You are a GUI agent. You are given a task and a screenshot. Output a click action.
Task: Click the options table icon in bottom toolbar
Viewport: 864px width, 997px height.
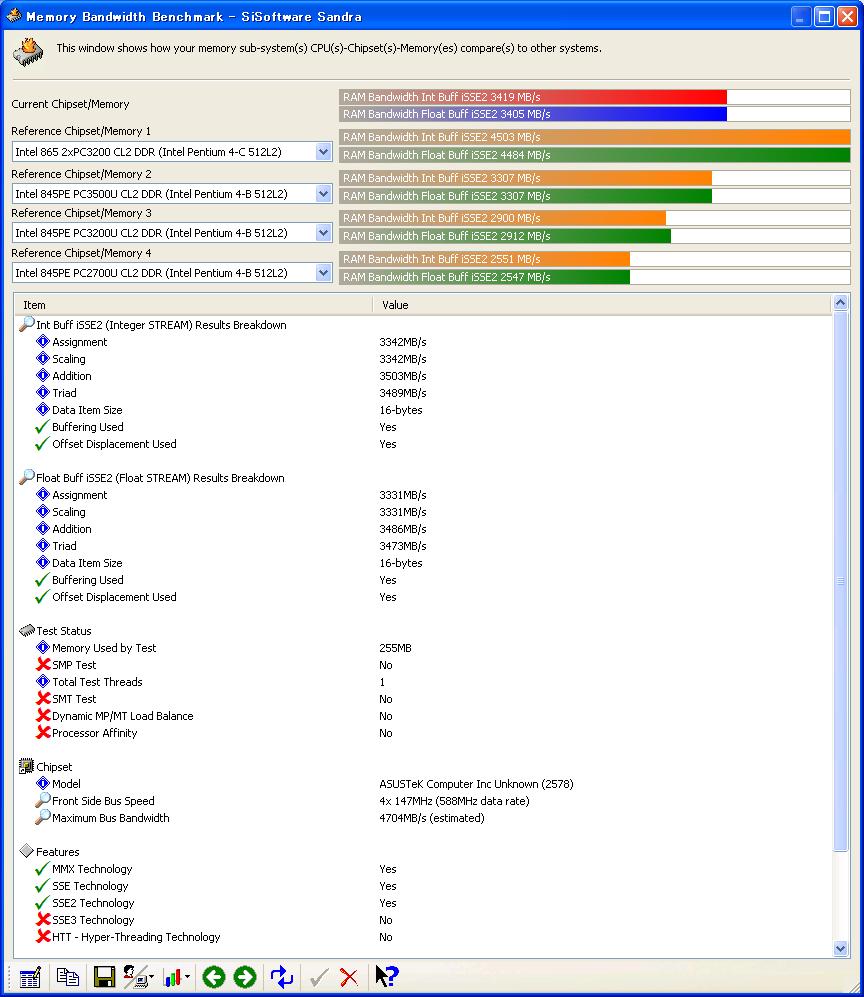coord(30,977)
